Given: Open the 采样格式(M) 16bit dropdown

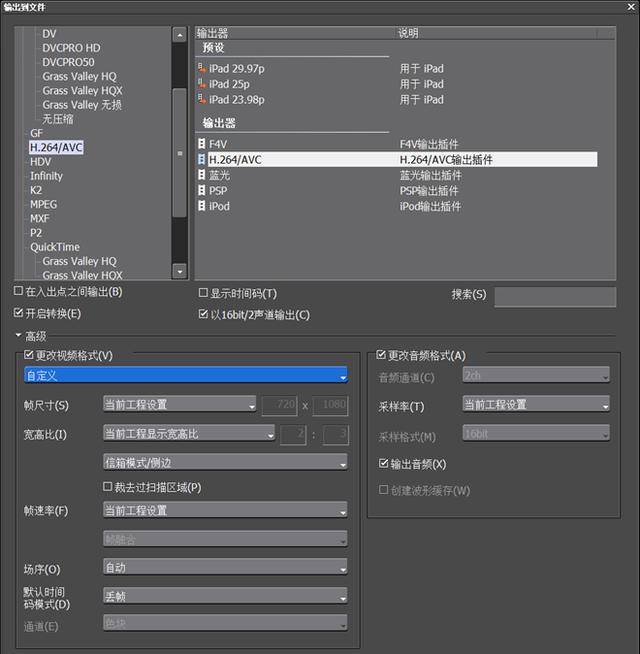Looking at the screenshot, I should [x=536, y=433].
